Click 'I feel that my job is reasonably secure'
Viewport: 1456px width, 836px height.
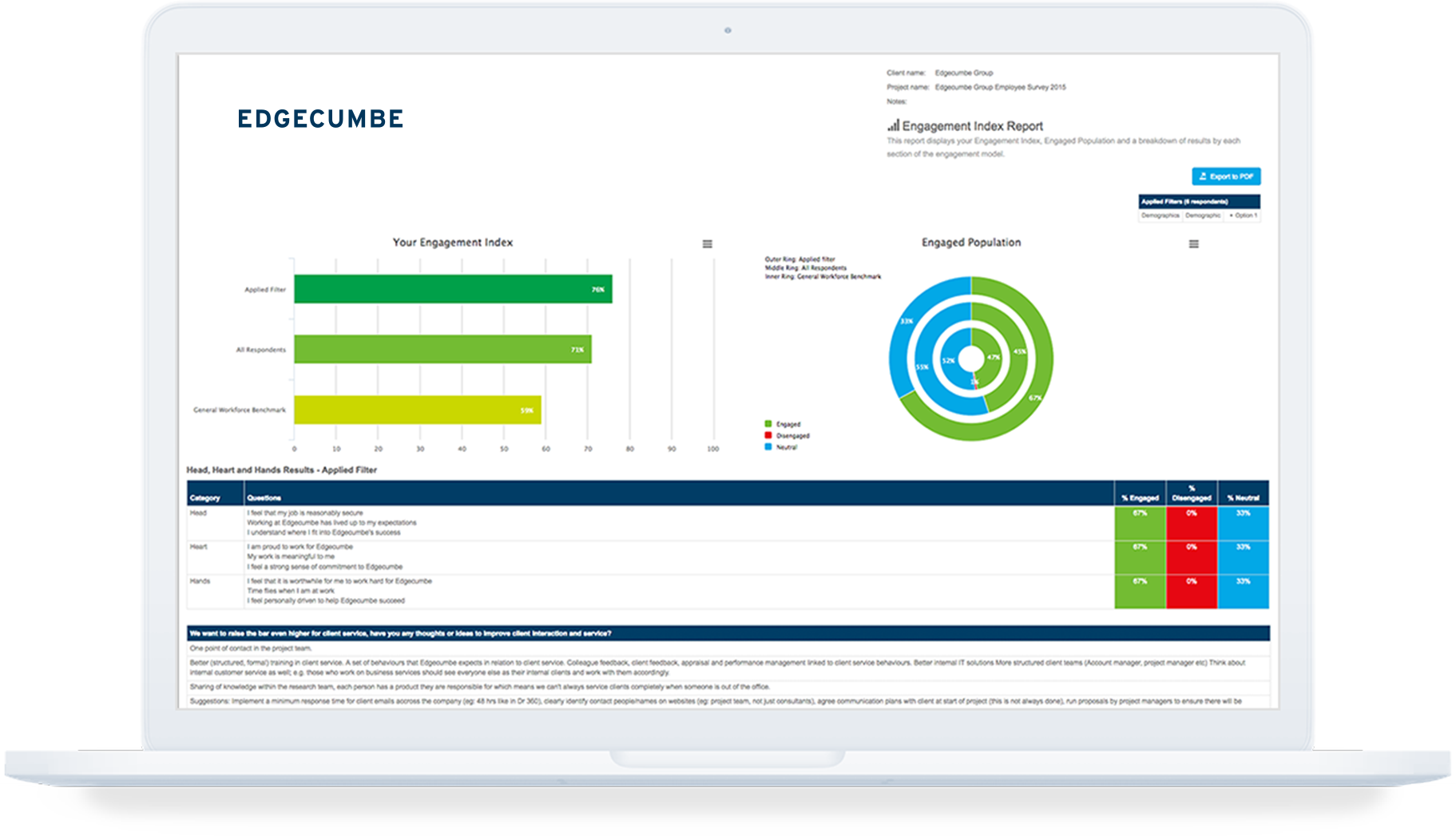305,513
